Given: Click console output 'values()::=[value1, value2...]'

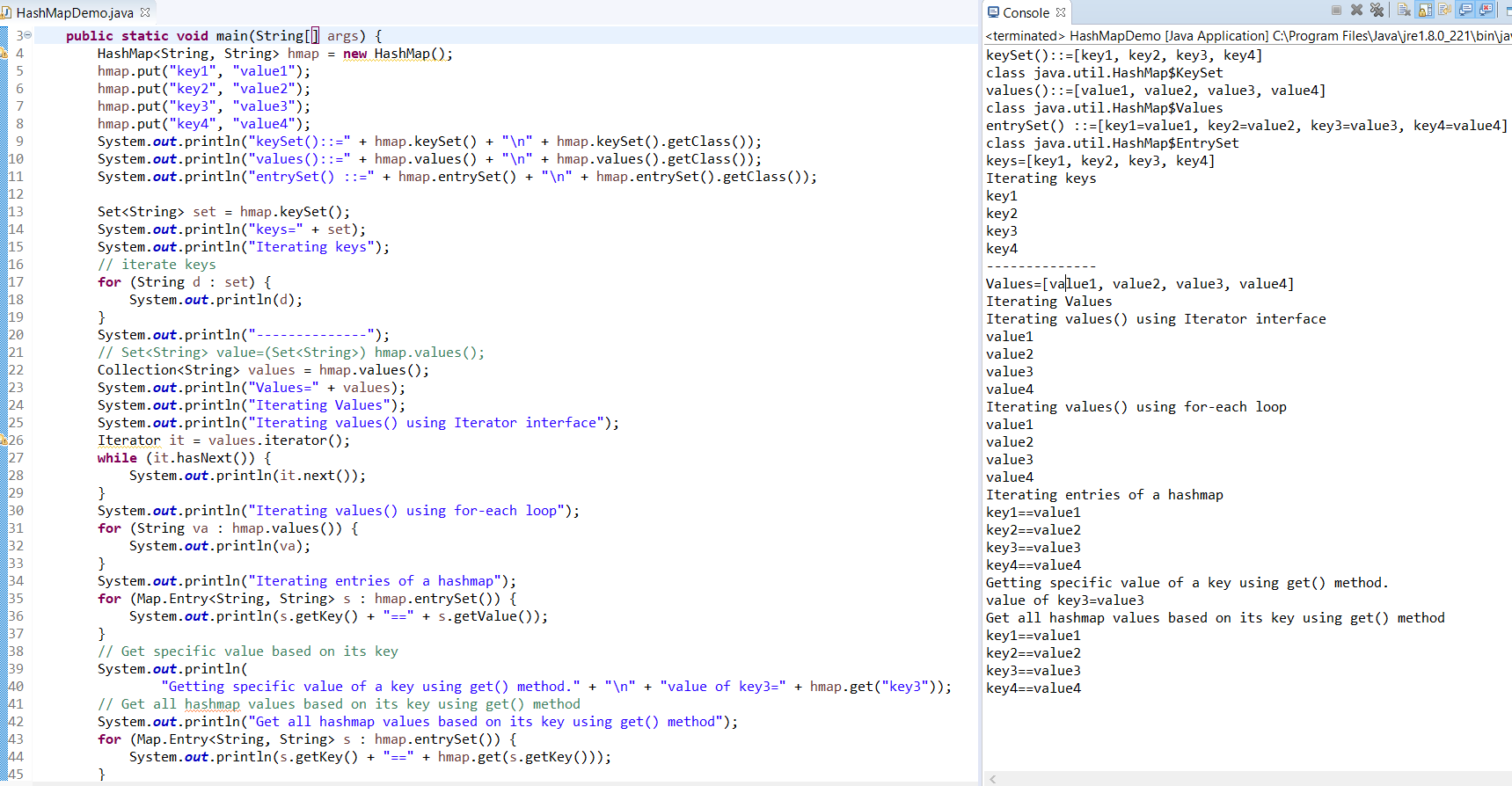Looking at the screenshot, I should pyautogui.click(x=1156, y=90).
